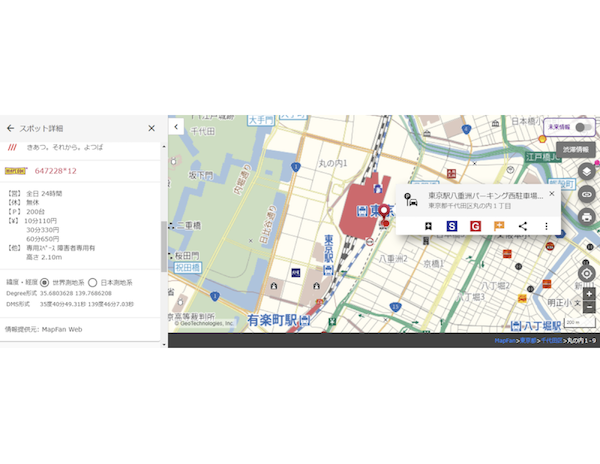Viewport: 600px width, 464px height.
Task: Click the 祝田橋 map label
Action: [x=188, y=267]
